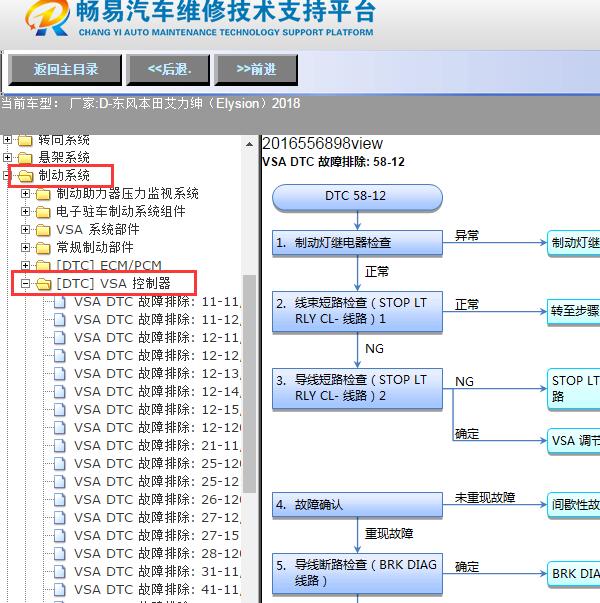Image resolution: width=600 pixels, height=603 pixels.
Task: Click document icon of VSA DTC 11-11
Action: click(x=60, y=302)
